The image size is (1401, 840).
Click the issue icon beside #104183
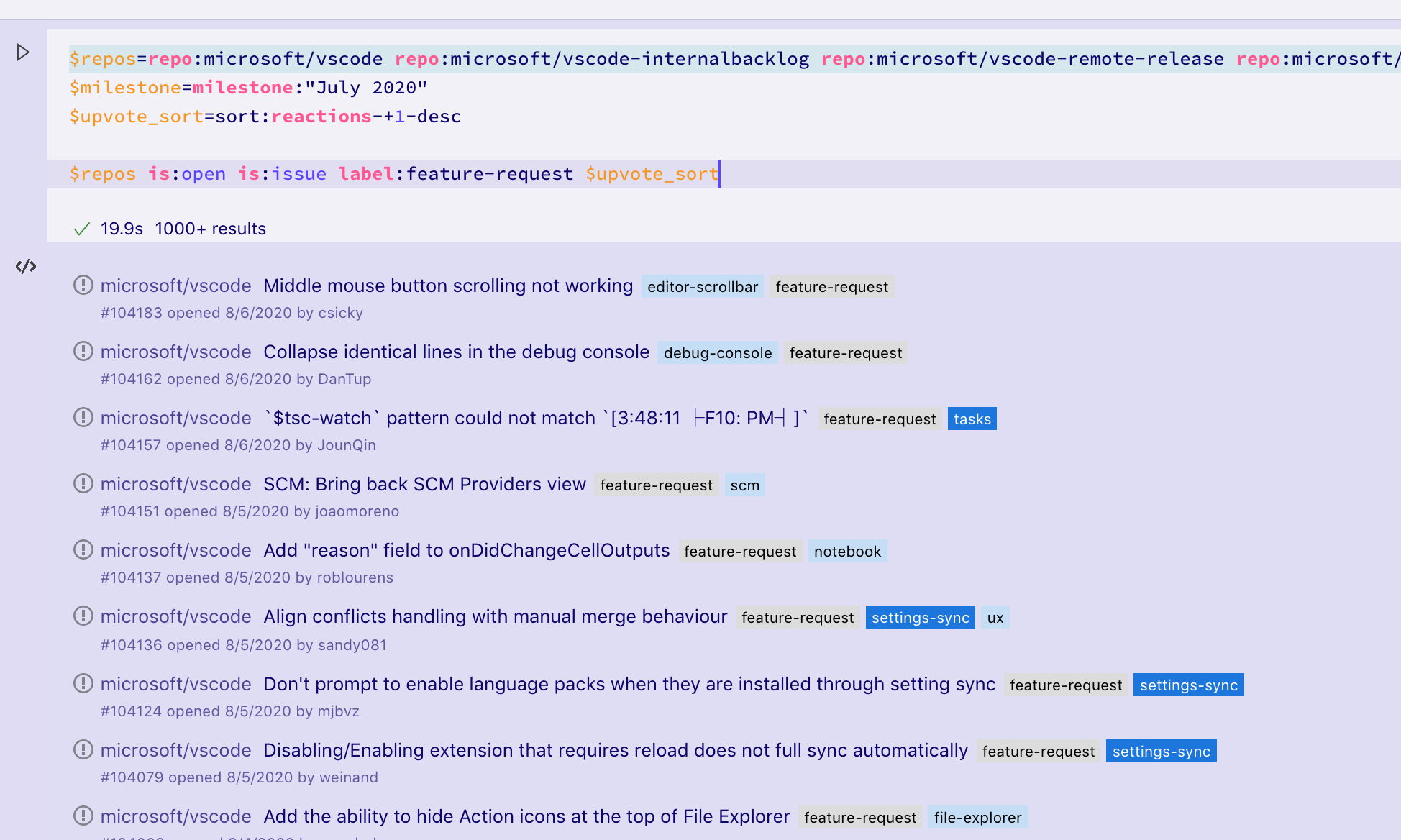pyautogui.click(x=83, y=285)
